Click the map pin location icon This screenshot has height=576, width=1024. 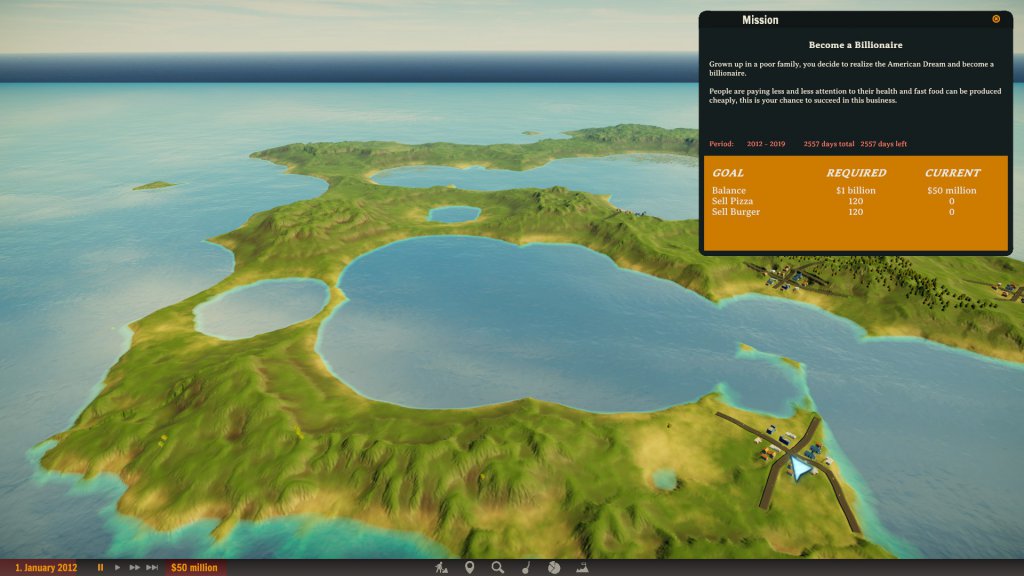[x=469, y=568]
